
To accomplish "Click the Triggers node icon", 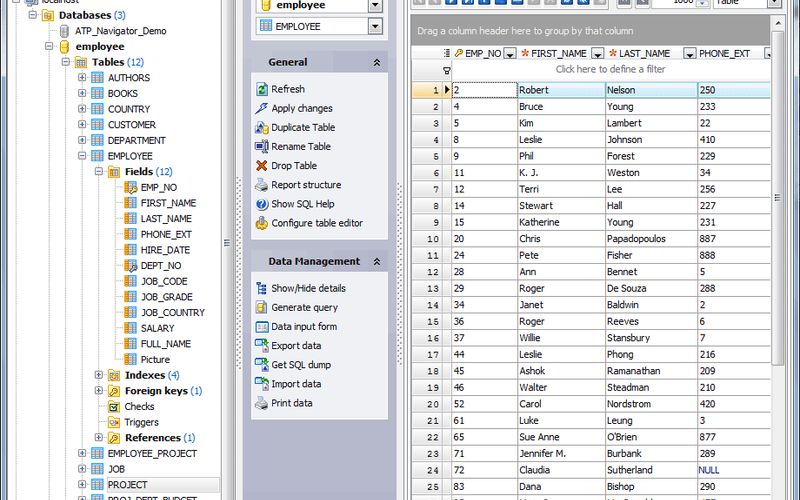I will (x=114, y=422).
